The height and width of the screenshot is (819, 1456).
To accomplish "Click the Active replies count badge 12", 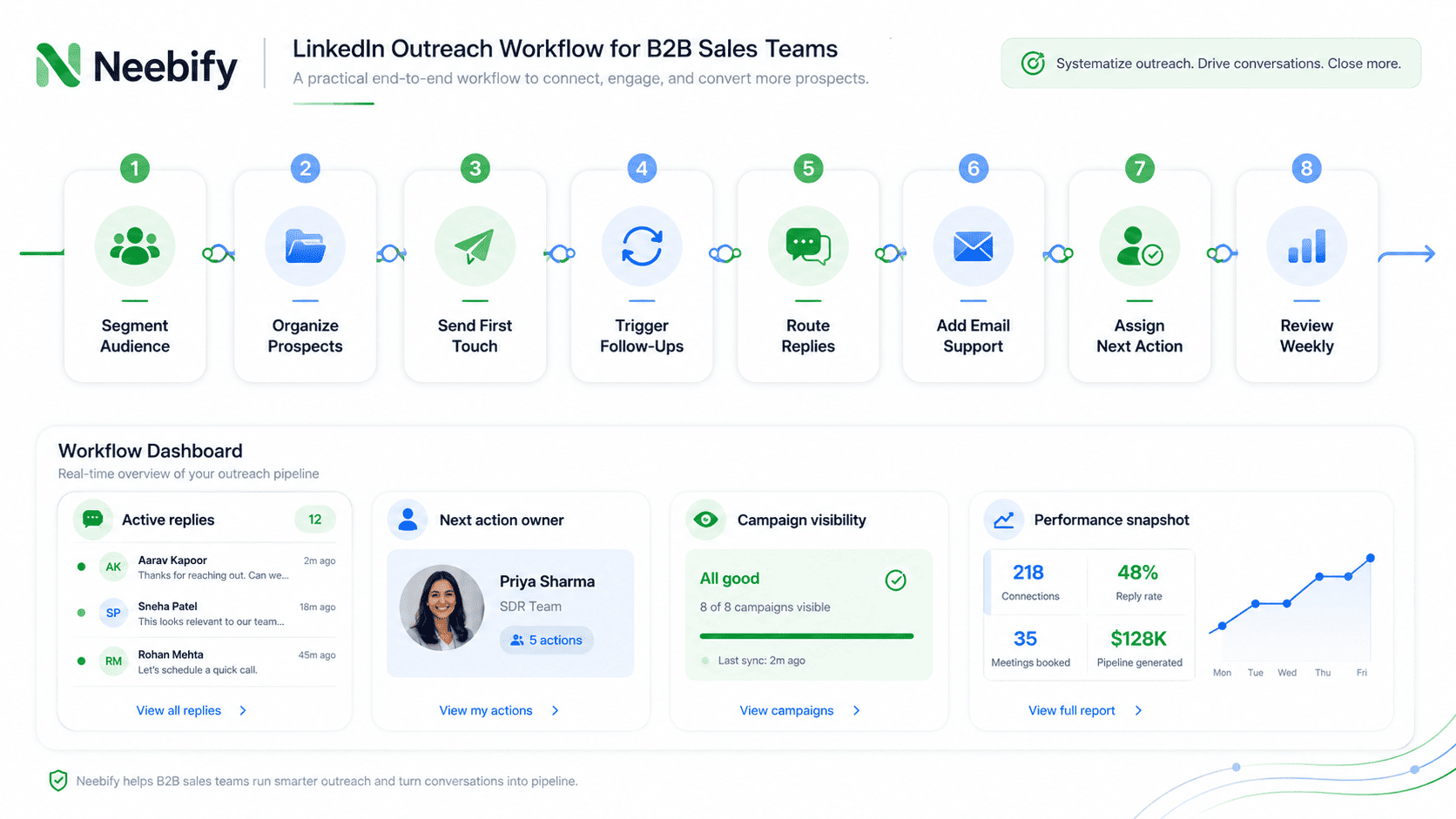I will 314,520.
